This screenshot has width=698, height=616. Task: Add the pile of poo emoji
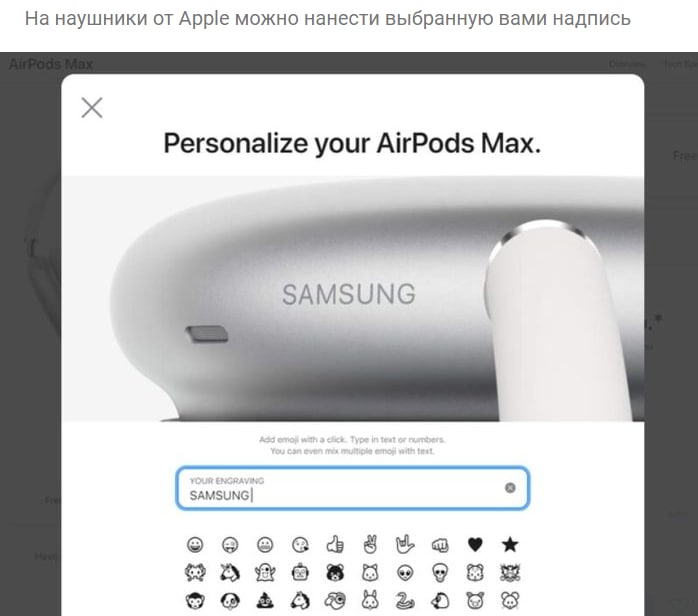(265, 601)
